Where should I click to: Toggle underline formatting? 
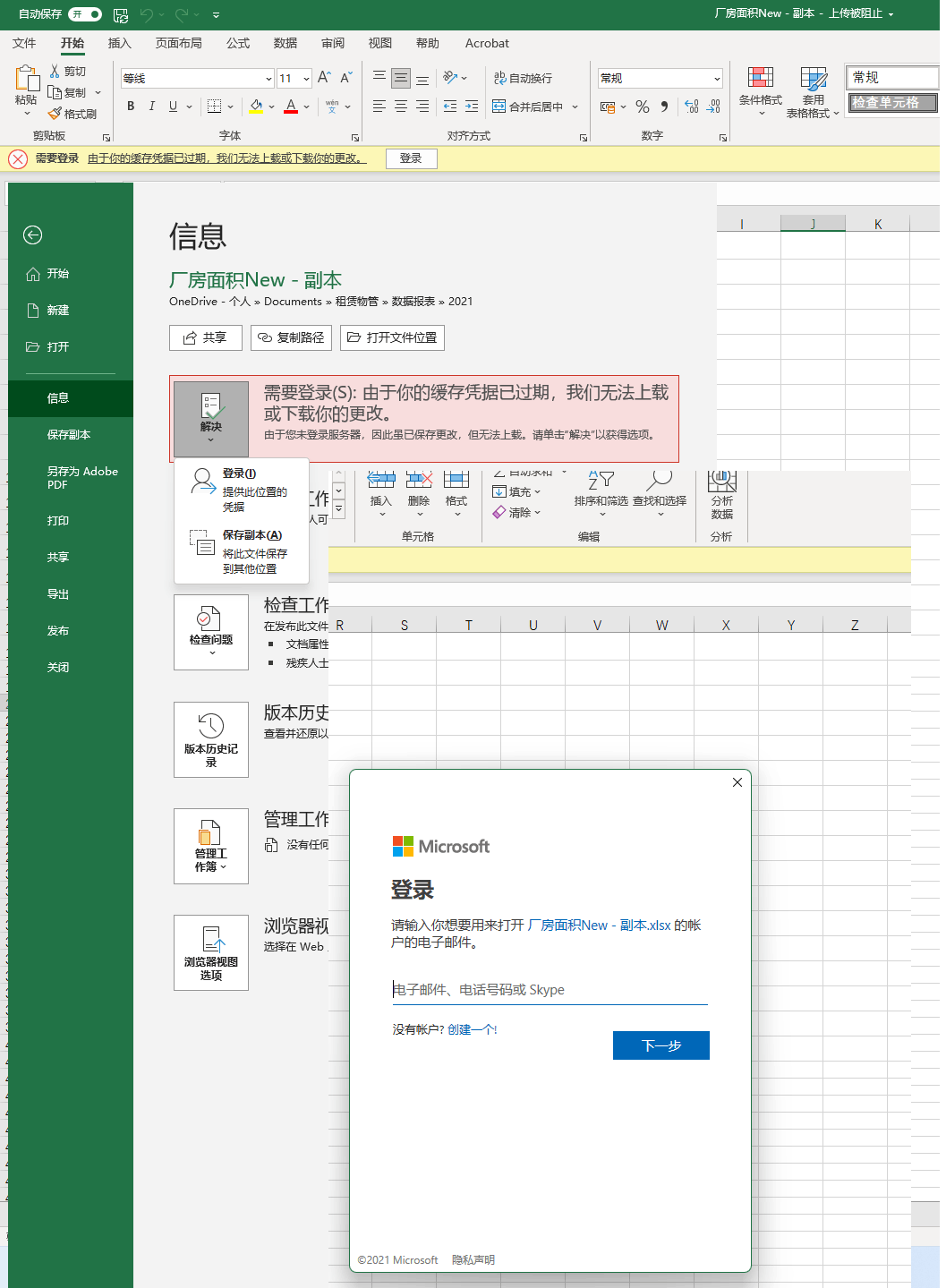[173, 107]
